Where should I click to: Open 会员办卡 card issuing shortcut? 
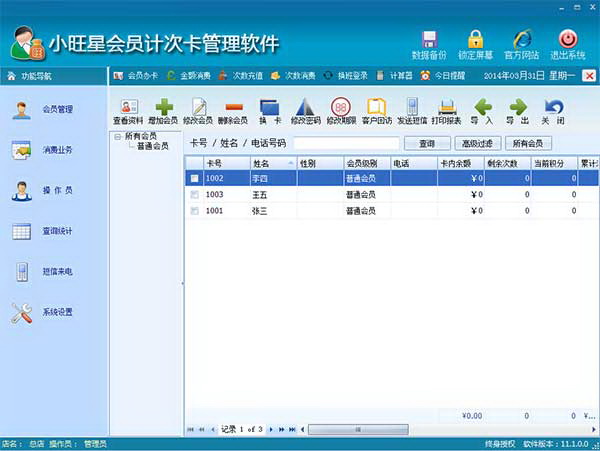[135, 76]
